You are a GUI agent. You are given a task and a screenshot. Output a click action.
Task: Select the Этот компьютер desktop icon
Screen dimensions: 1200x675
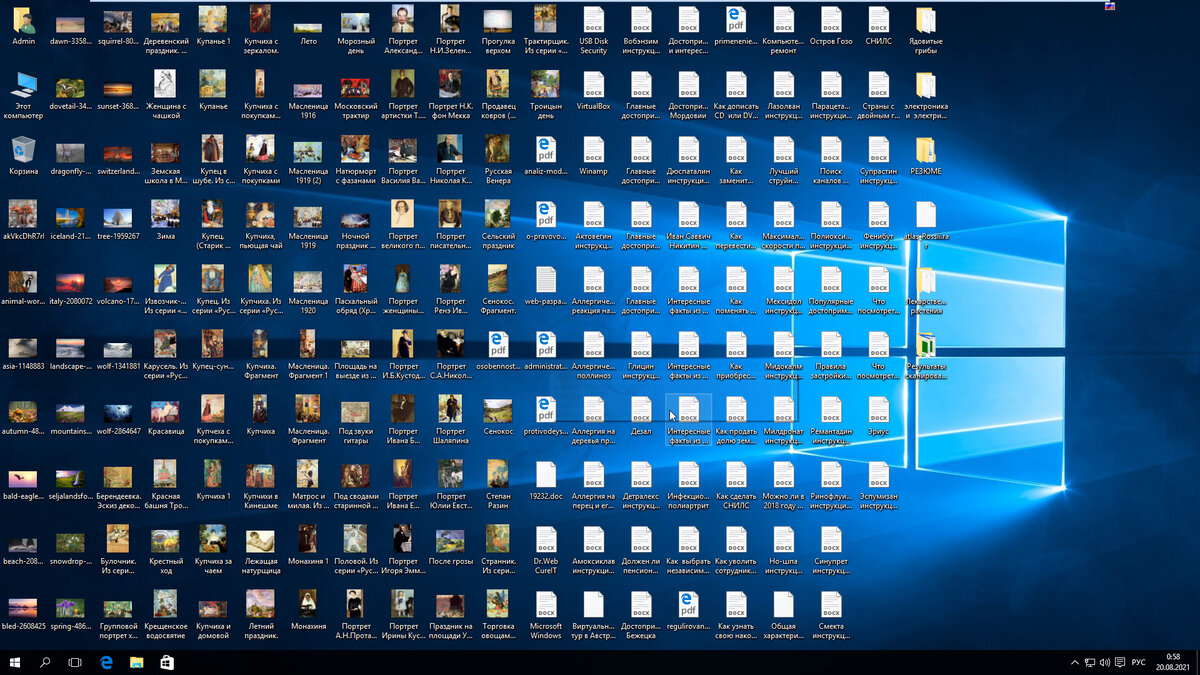coord(22,85)
